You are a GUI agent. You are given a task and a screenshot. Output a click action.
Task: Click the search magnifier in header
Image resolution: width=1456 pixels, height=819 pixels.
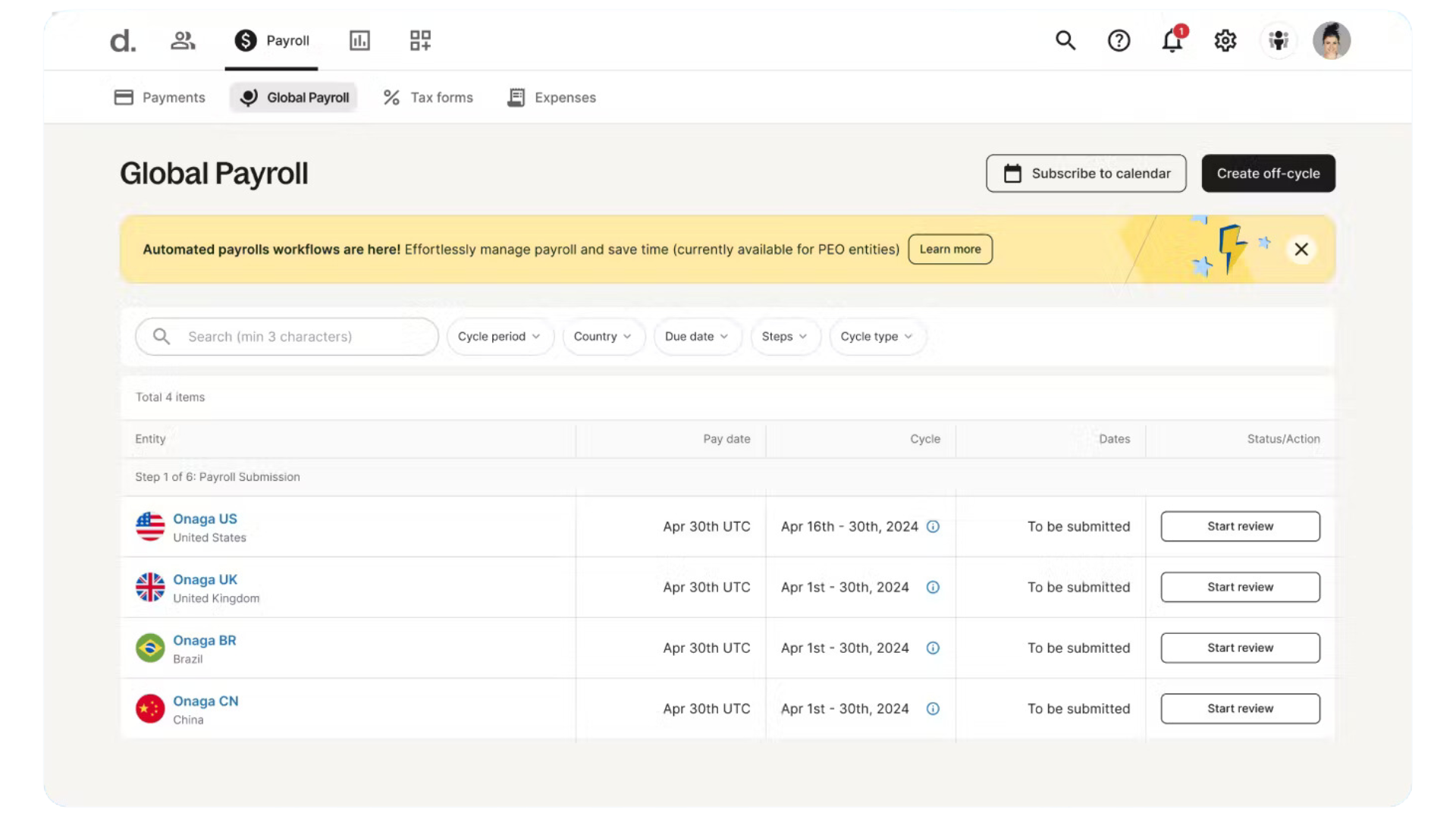click(x=1065, y=40)
